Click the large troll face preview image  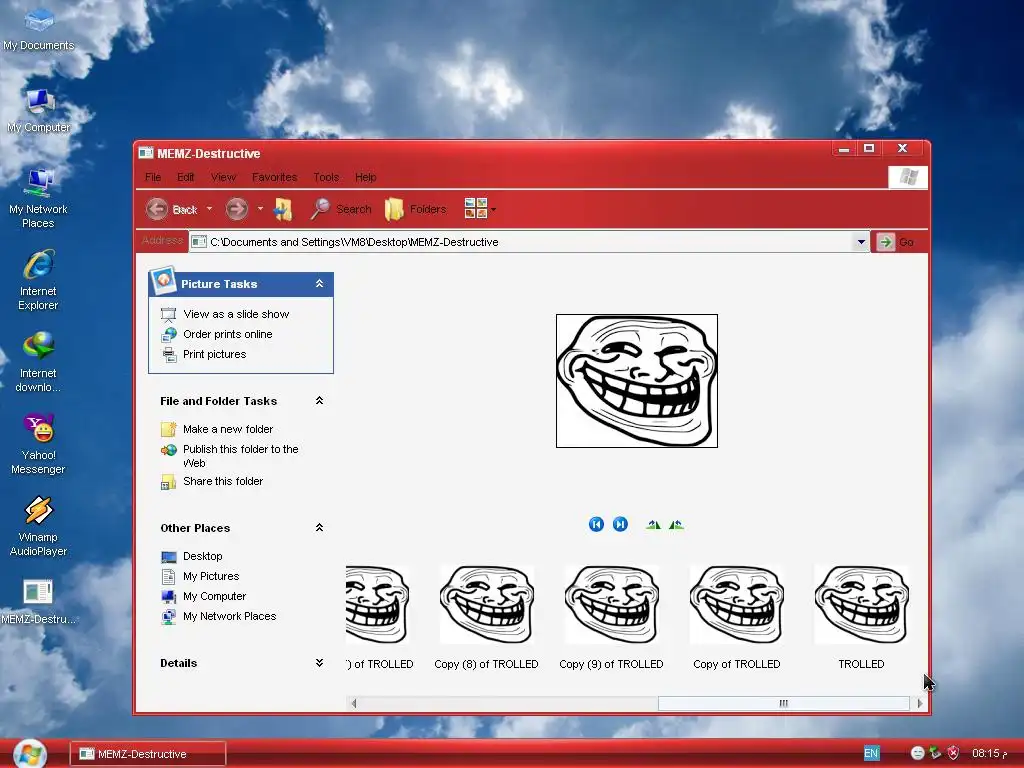coord(637,381)
